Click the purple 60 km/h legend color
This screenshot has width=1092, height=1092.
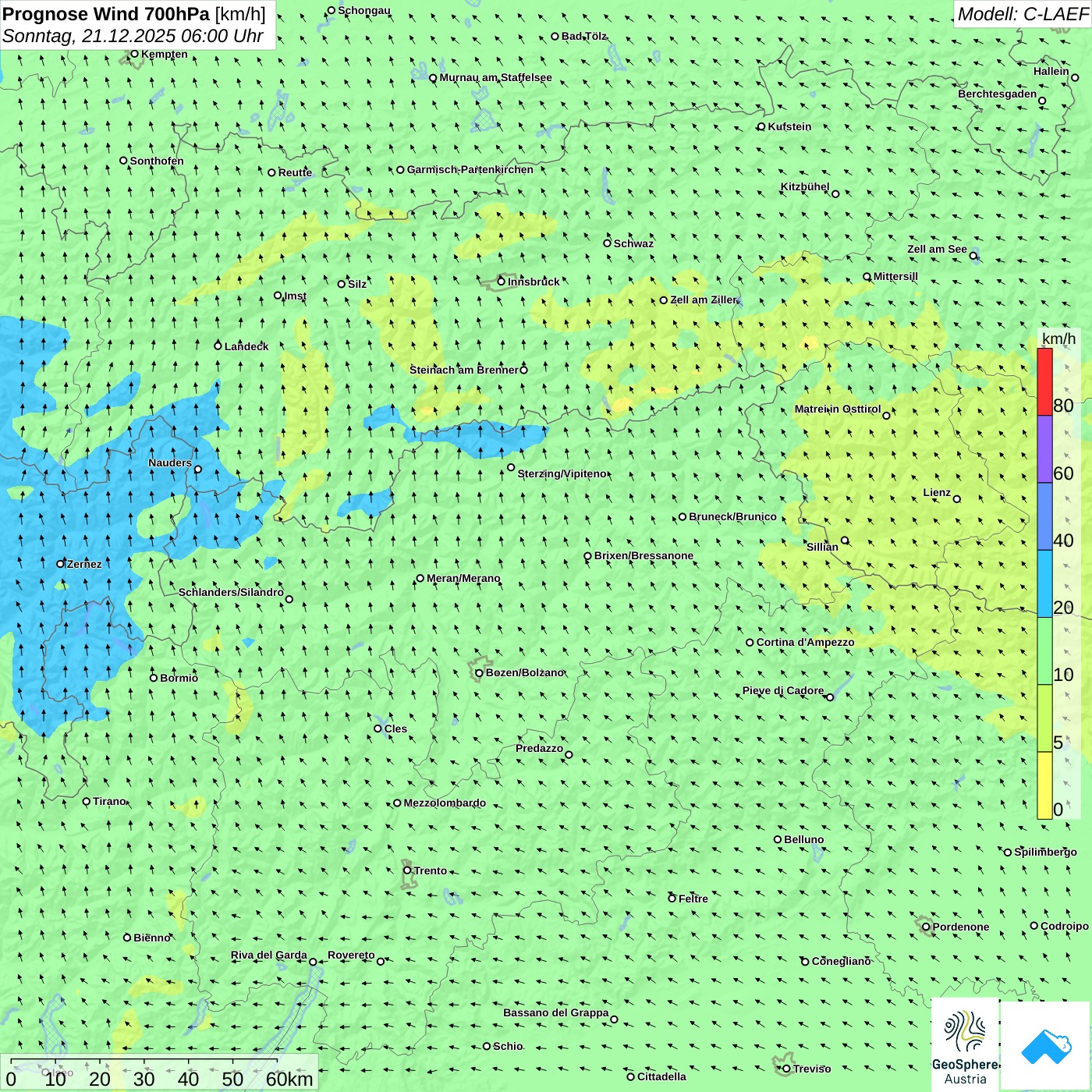[1044, 449]
